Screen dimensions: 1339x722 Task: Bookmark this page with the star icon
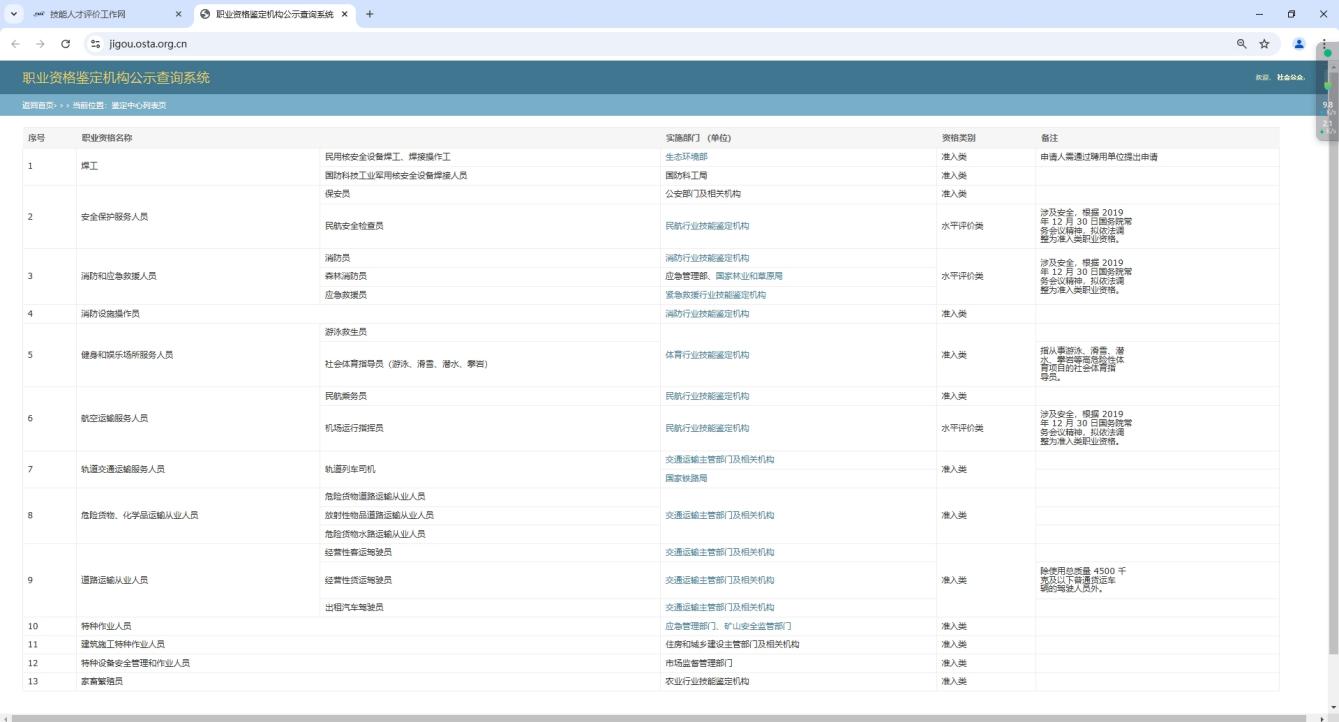(x=1264, y=44)
